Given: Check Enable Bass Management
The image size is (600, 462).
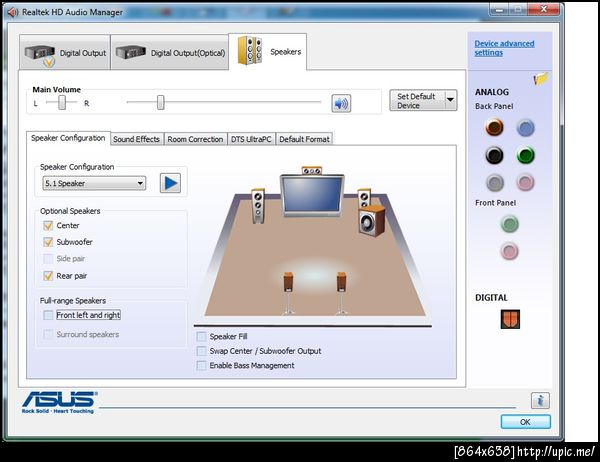Looking at the screenshot, I should click(x=201, y=366).
